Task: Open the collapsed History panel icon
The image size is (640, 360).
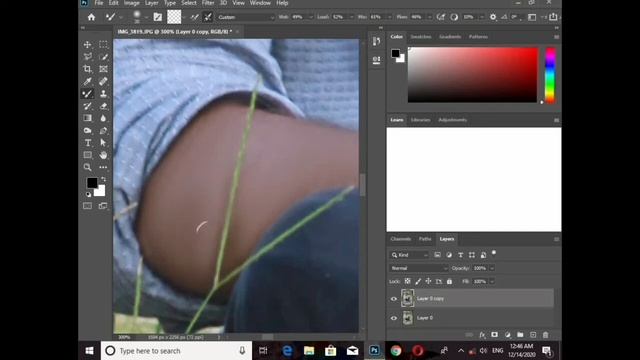Action: tap(376, 41)
